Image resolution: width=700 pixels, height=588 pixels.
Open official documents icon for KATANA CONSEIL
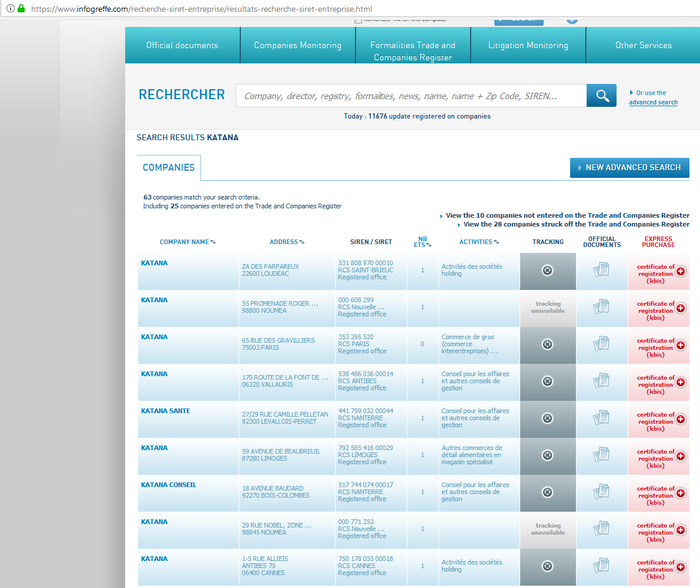pos(601,492)
